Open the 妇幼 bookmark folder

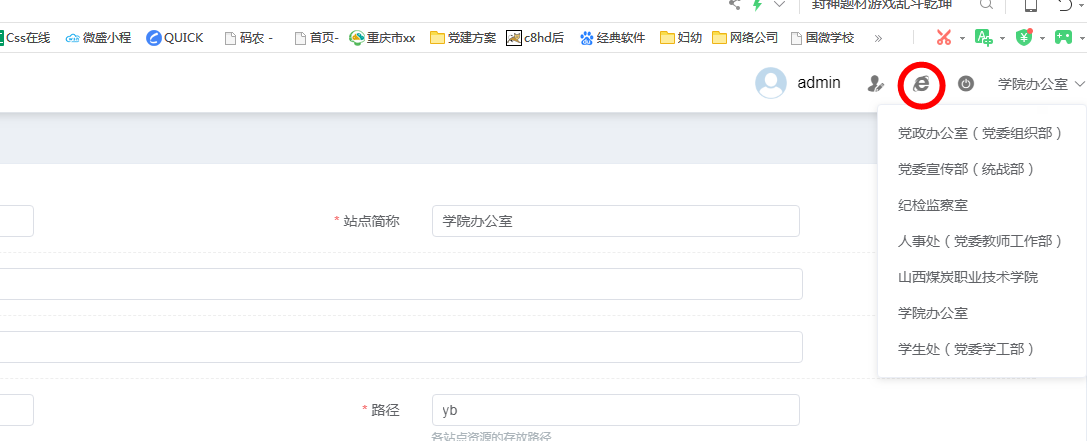[x=681, y=37]
